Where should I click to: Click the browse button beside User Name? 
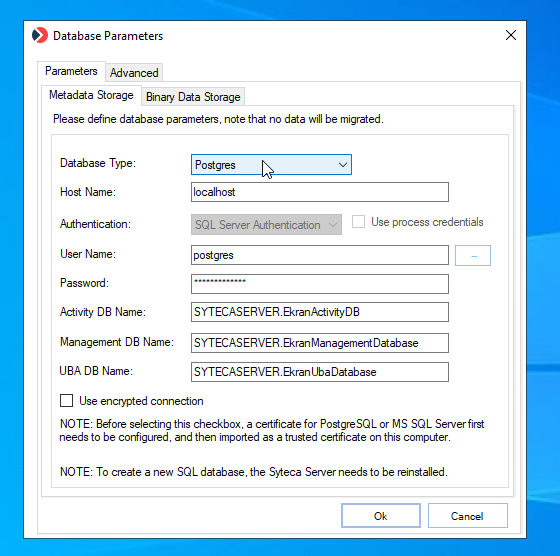point(473,256)
